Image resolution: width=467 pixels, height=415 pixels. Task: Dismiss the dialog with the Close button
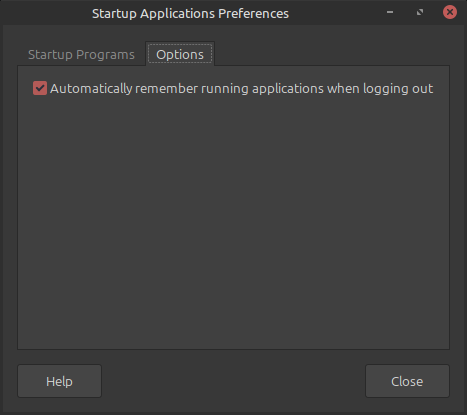pyautogui.click(x=407, y=381)
